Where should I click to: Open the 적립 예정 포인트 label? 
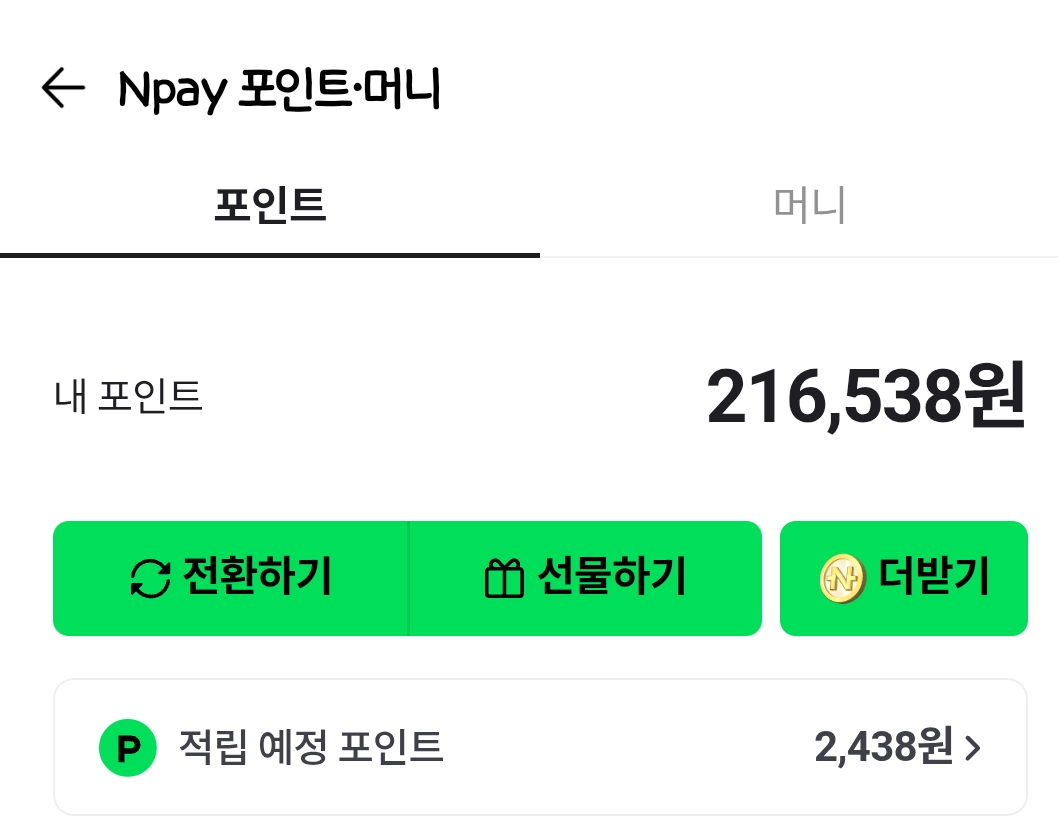coord(310,747)
